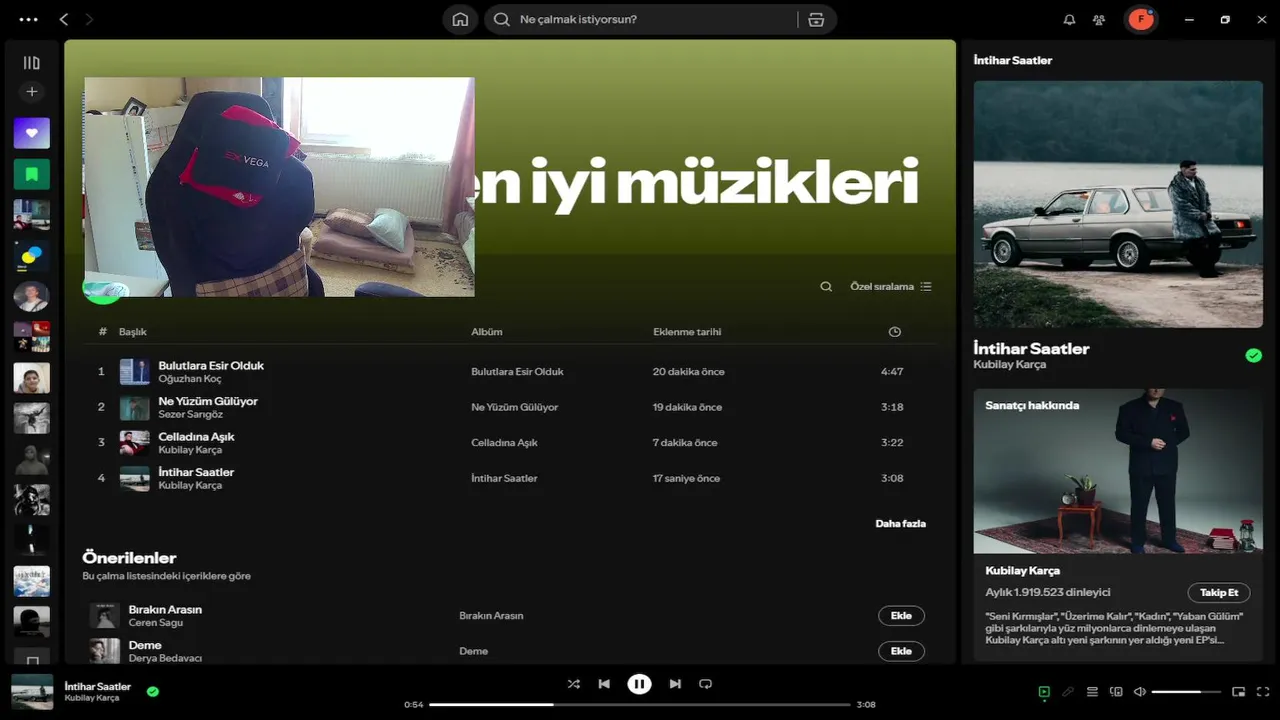Image resolution: width=1280 pixels, height=720 pixels.
Task: Open the Özel sıralama sort dropdown
Action: click(890, 286)
